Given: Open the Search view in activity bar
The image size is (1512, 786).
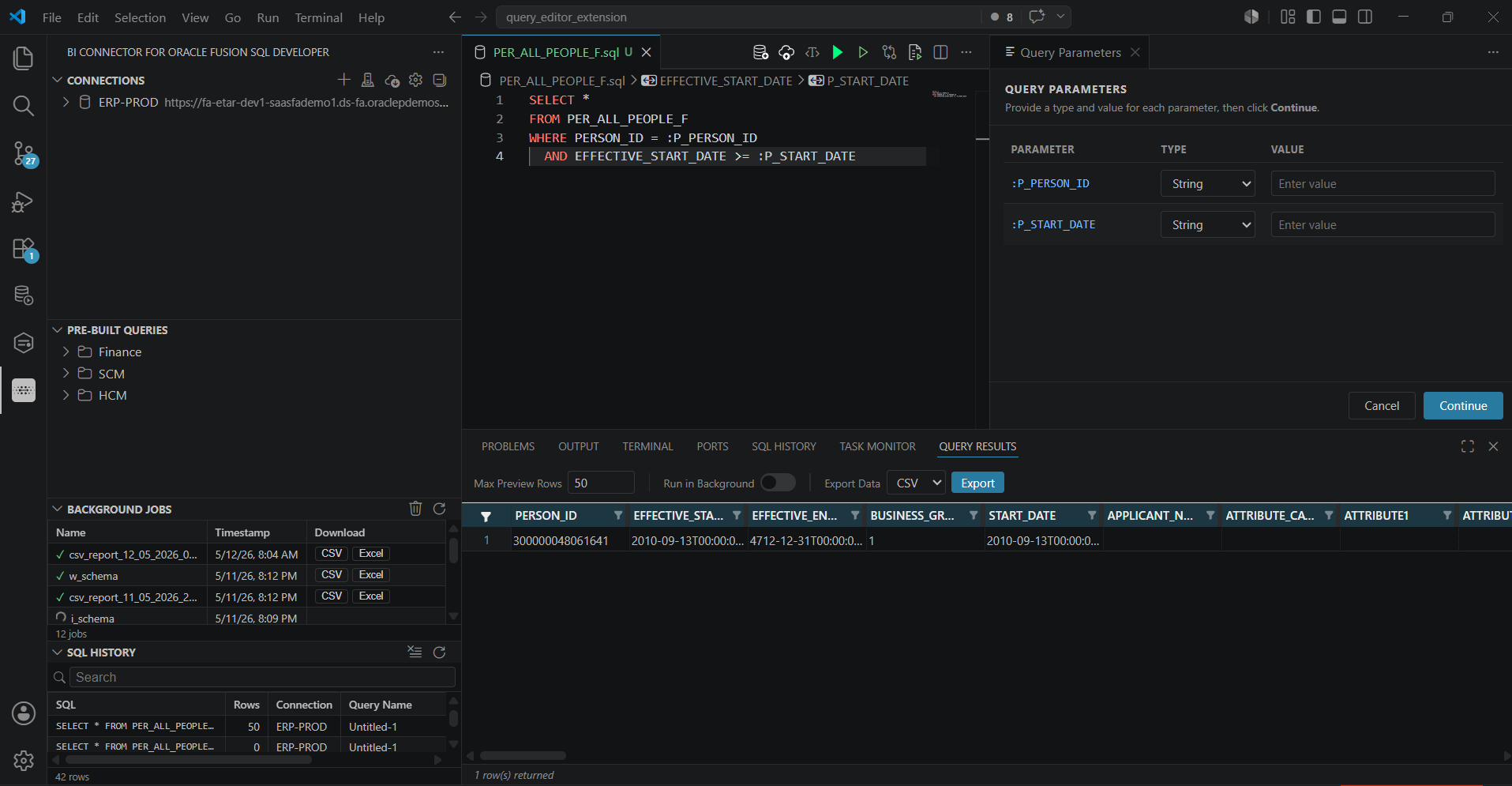Looking at the screenshot, I should click(x=24, y=106).
